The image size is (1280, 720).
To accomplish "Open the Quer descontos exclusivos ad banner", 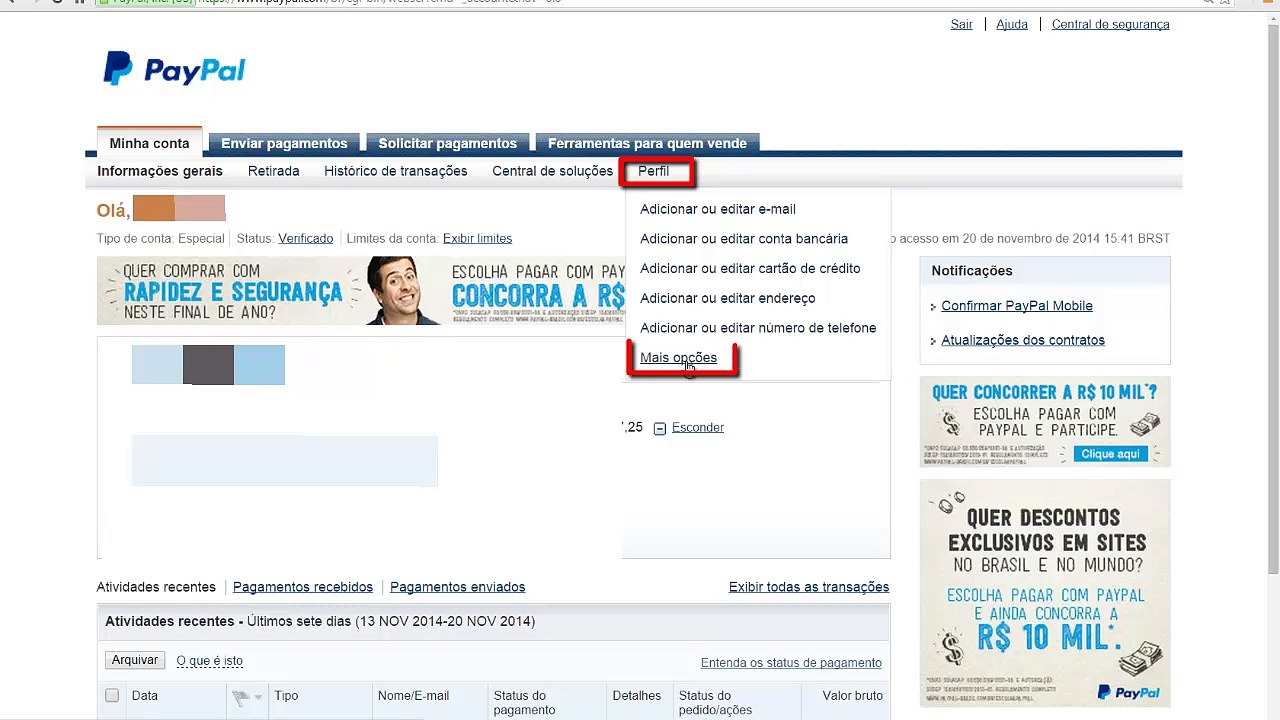I will pyautogui.click(x=1045, y=593).
